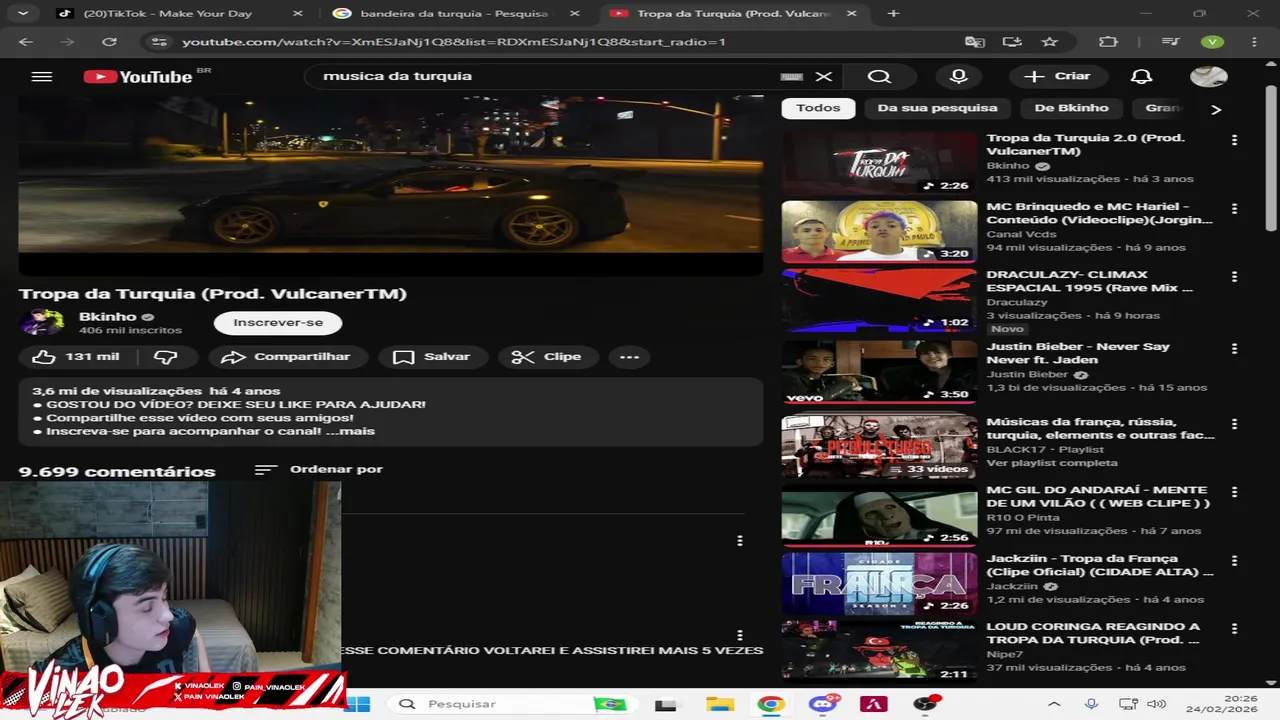This screenshot has height=720, width=1280.
Task: Open Google Chrome from the taskbar
Action: 770,704
